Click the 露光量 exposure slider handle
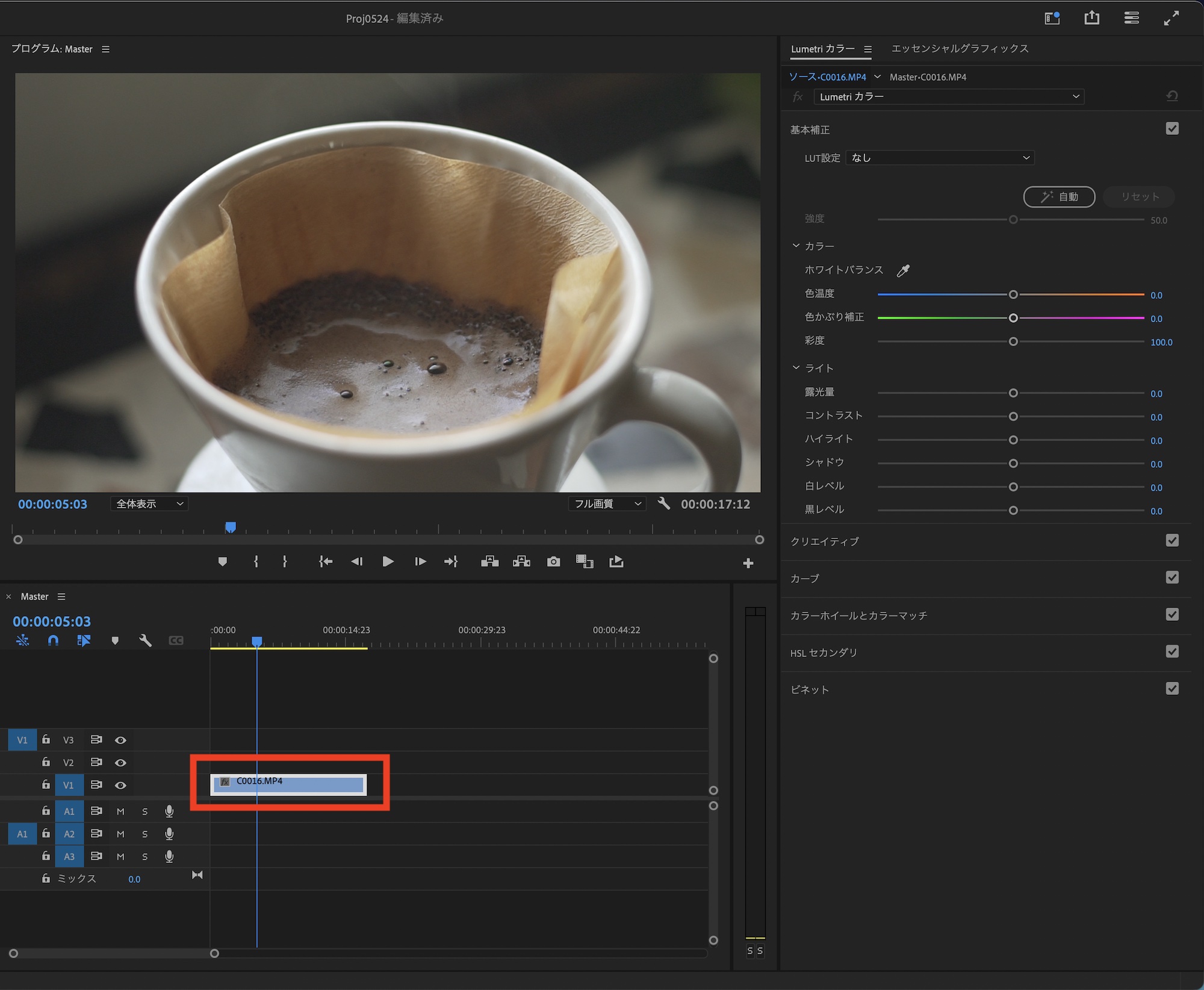This screenshot has width=1204, height=990. [x=1013, y=393]
